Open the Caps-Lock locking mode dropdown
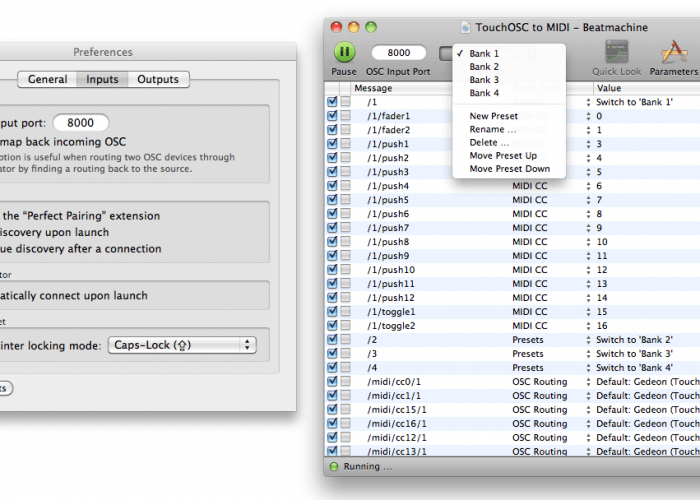Viewport: 700px width, 500px height. [x=182, y=345]
